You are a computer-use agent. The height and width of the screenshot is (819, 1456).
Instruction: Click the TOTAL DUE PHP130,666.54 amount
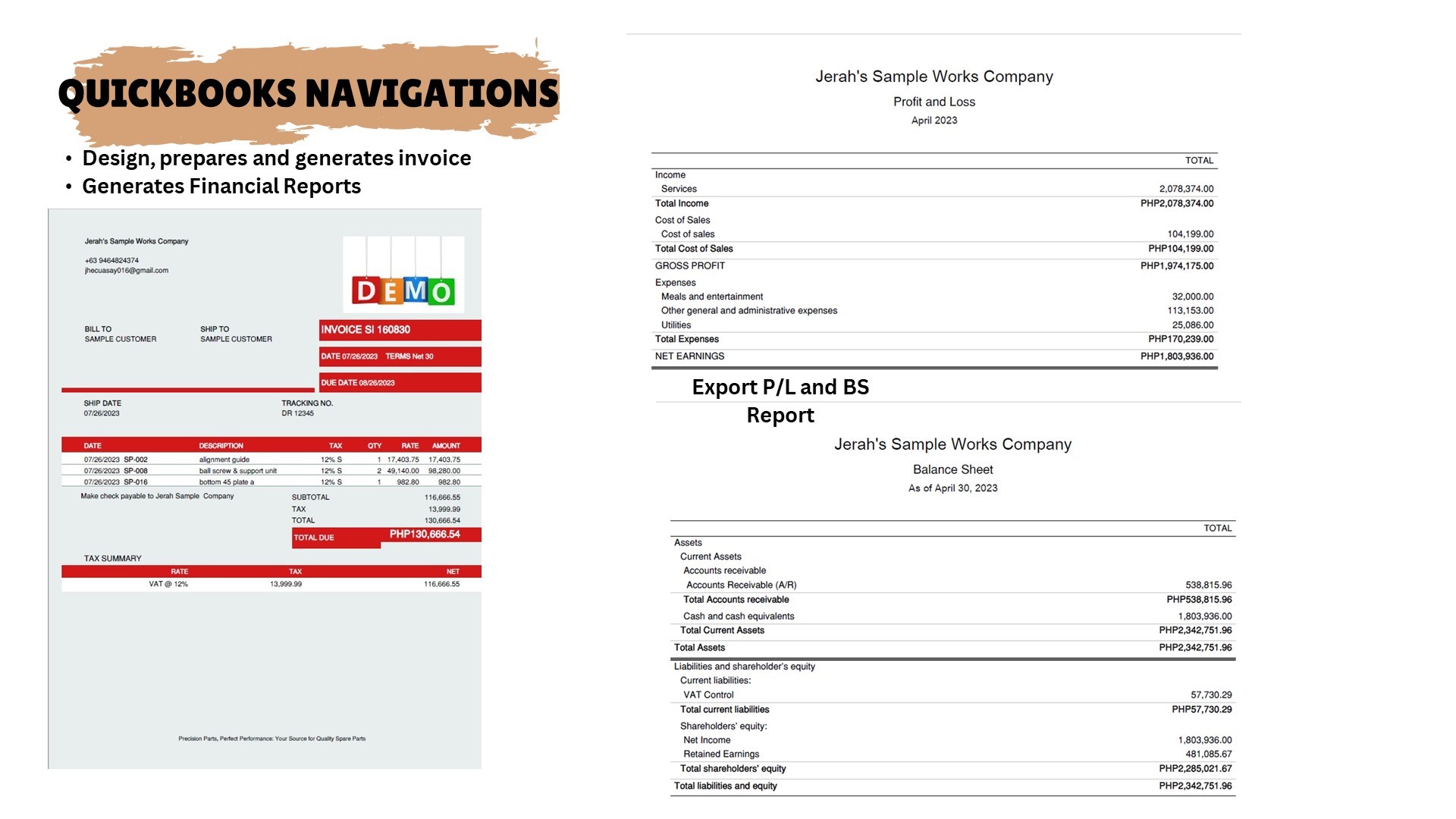click(x=424, y=535)
